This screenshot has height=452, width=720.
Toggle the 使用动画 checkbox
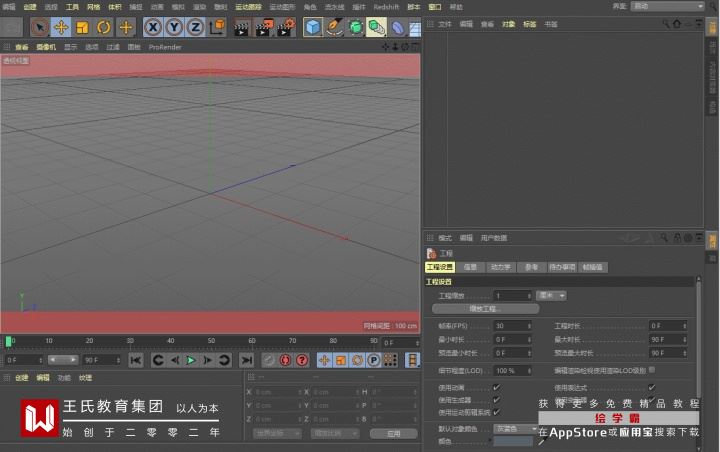pyautogui.click(x=496, y=387)
